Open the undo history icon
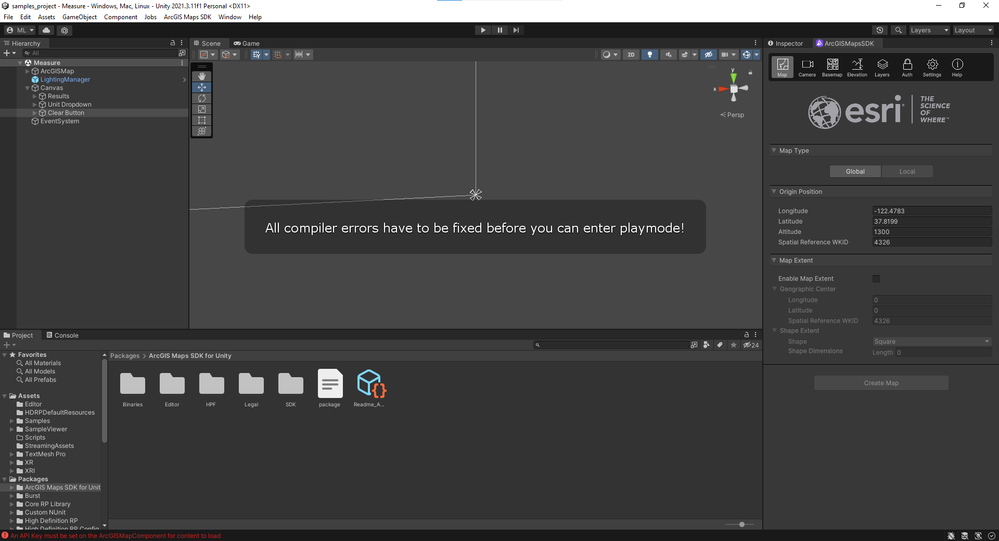Image resolution: width=999 pixels, height=541 pixels. [880, 30]
